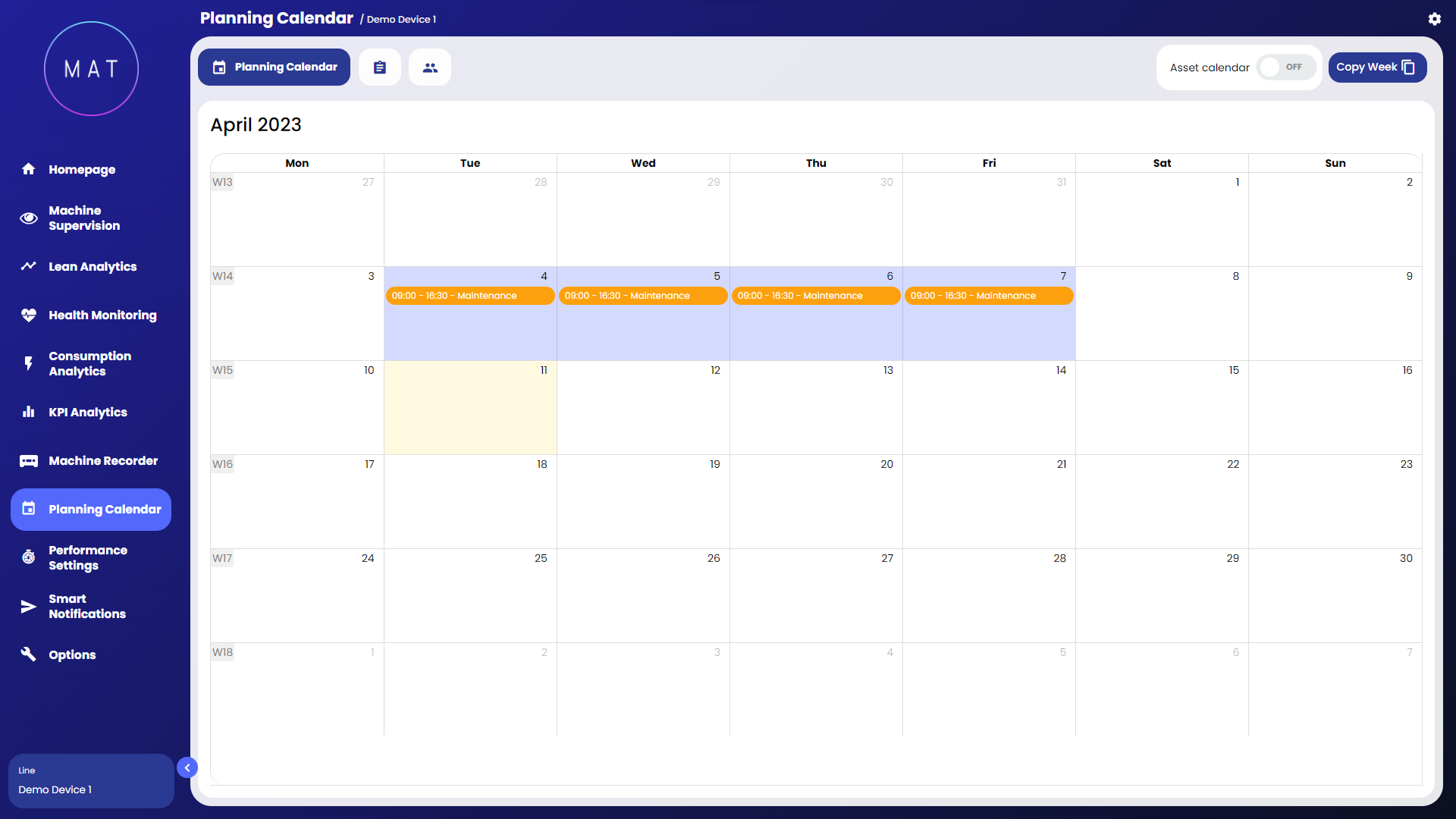Click the people group icon tab
Viewport: 1456px width, 819px height.
click(x=430, y=67)
